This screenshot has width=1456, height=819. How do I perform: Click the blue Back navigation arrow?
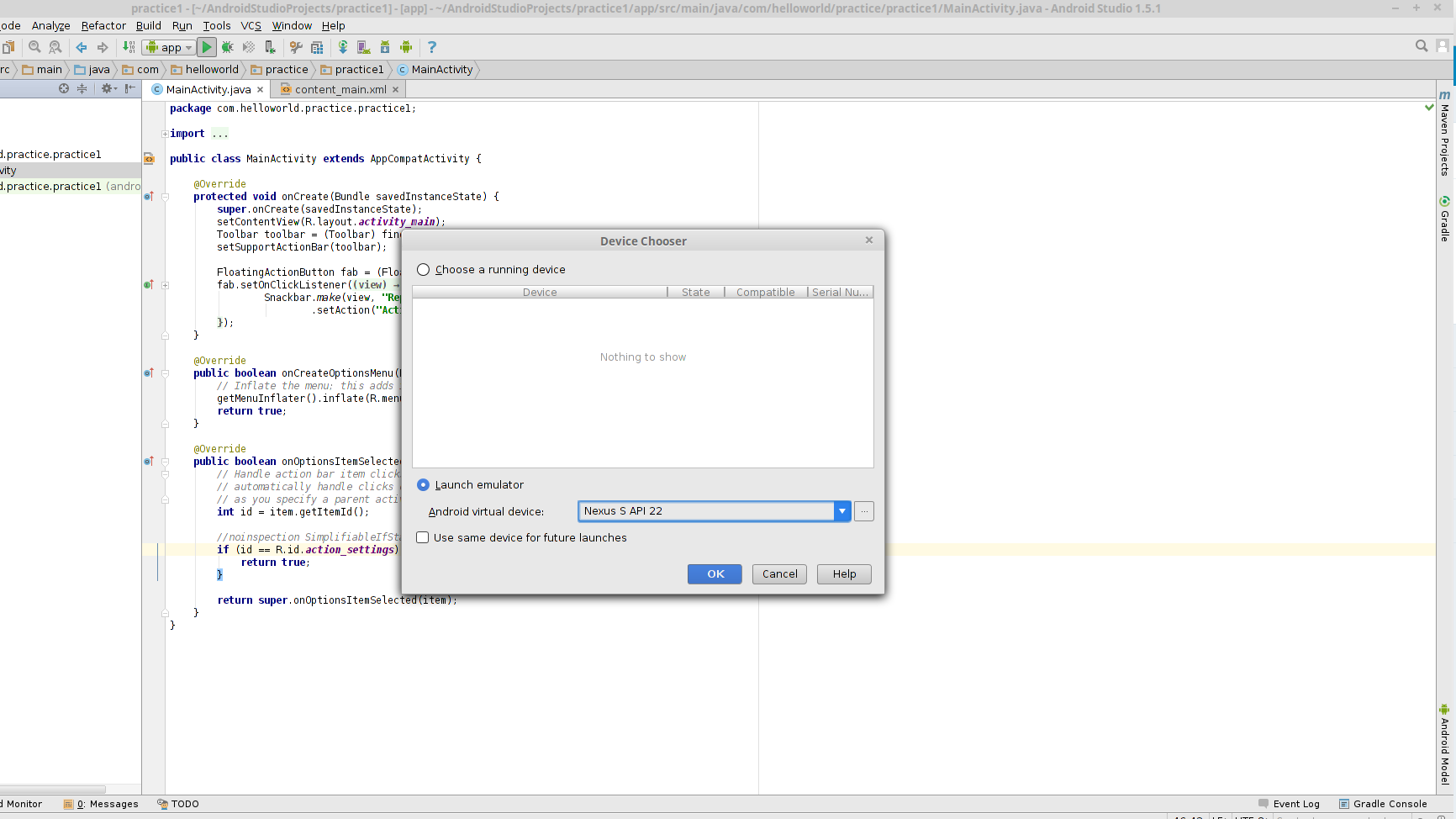(82, 47)
